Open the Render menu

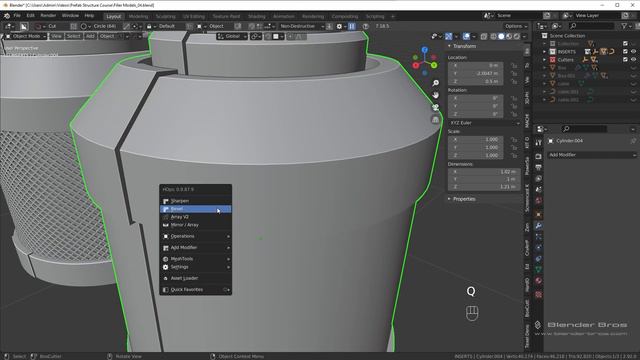pyautogui.click(x=48, y=16)
